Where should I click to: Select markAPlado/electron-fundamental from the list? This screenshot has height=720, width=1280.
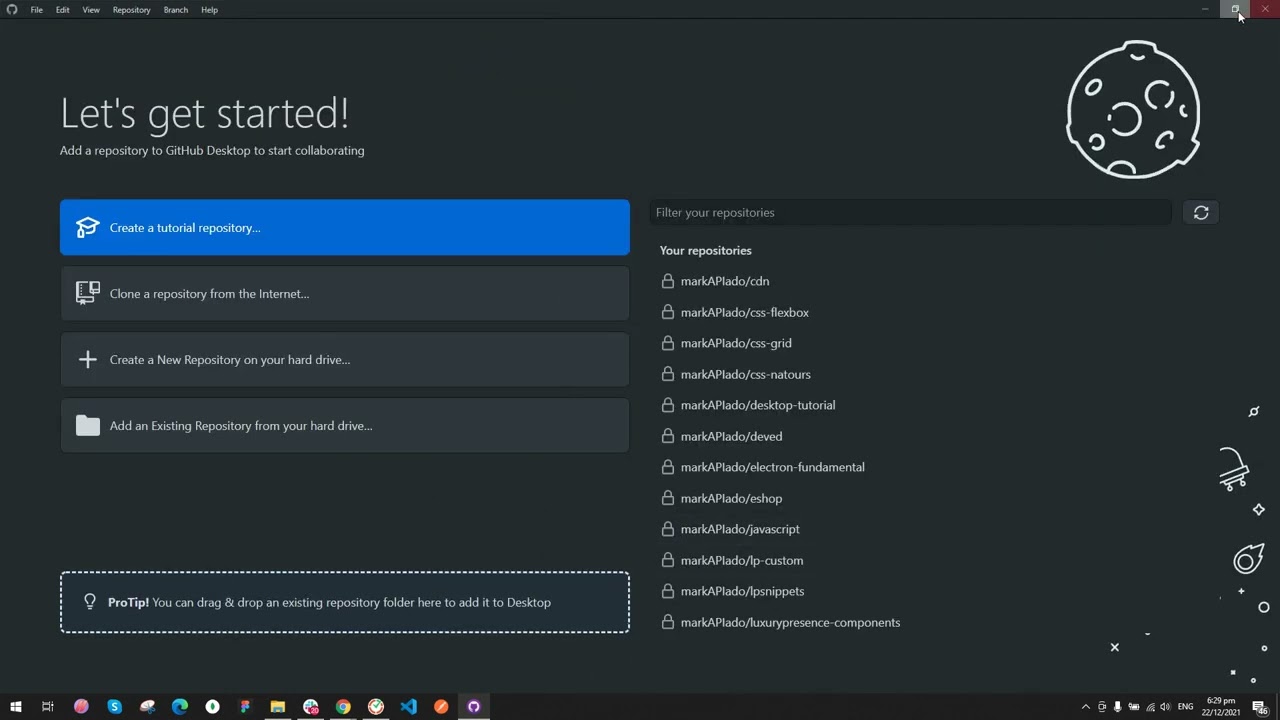(x=772, y=467)
